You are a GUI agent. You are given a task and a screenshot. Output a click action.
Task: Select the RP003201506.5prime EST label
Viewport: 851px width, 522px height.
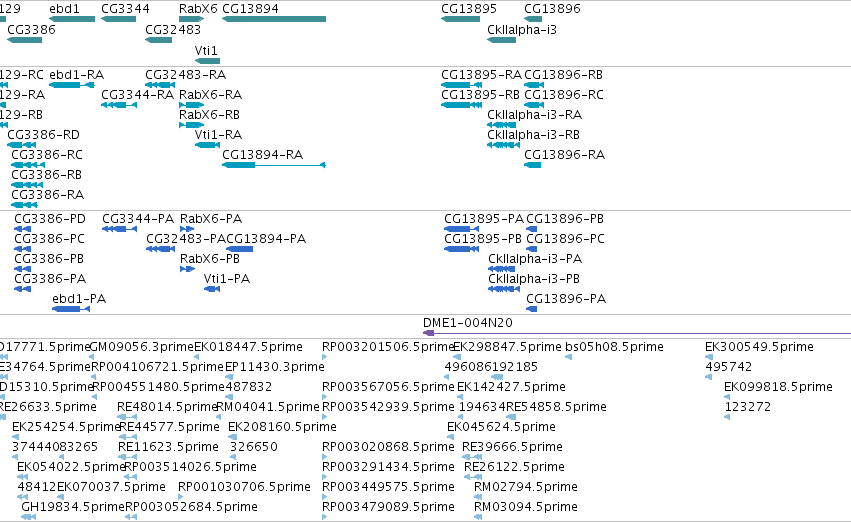tap(387, 347)
